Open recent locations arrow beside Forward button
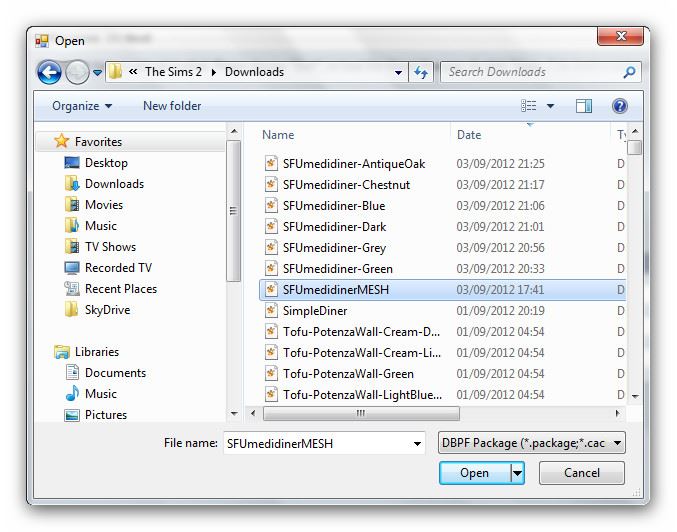The image size is (677, 532). tap(98, 73)
